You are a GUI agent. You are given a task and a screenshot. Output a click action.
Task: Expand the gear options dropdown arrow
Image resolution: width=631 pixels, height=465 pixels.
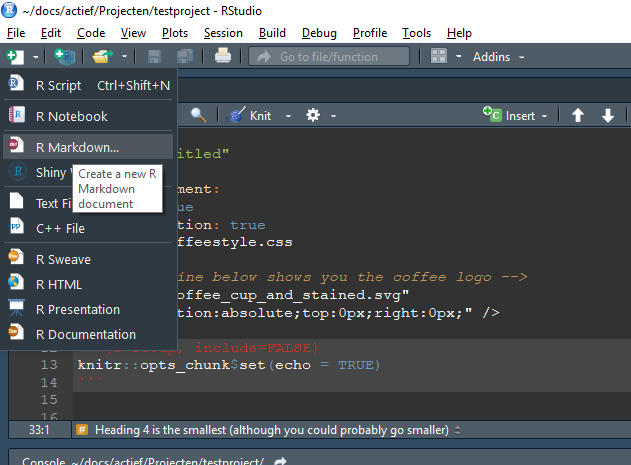point(333,116)
